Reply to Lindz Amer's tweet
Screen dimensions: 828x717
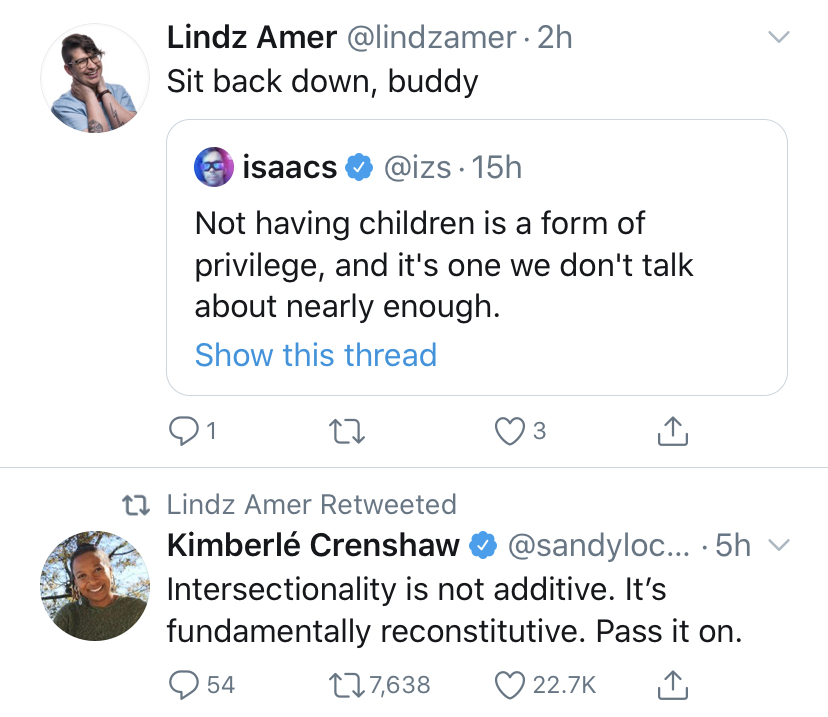pos(183,431)
